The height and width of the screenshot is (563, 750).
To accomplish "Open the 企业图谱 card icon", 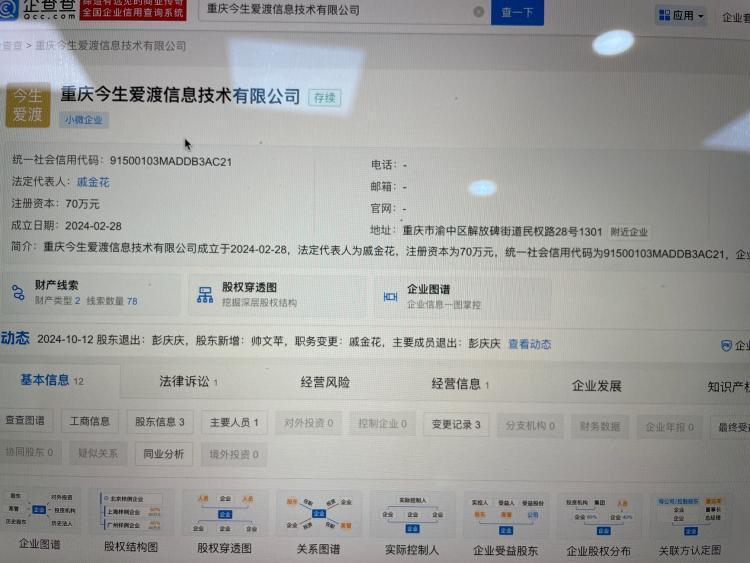I will pos(390,297).
